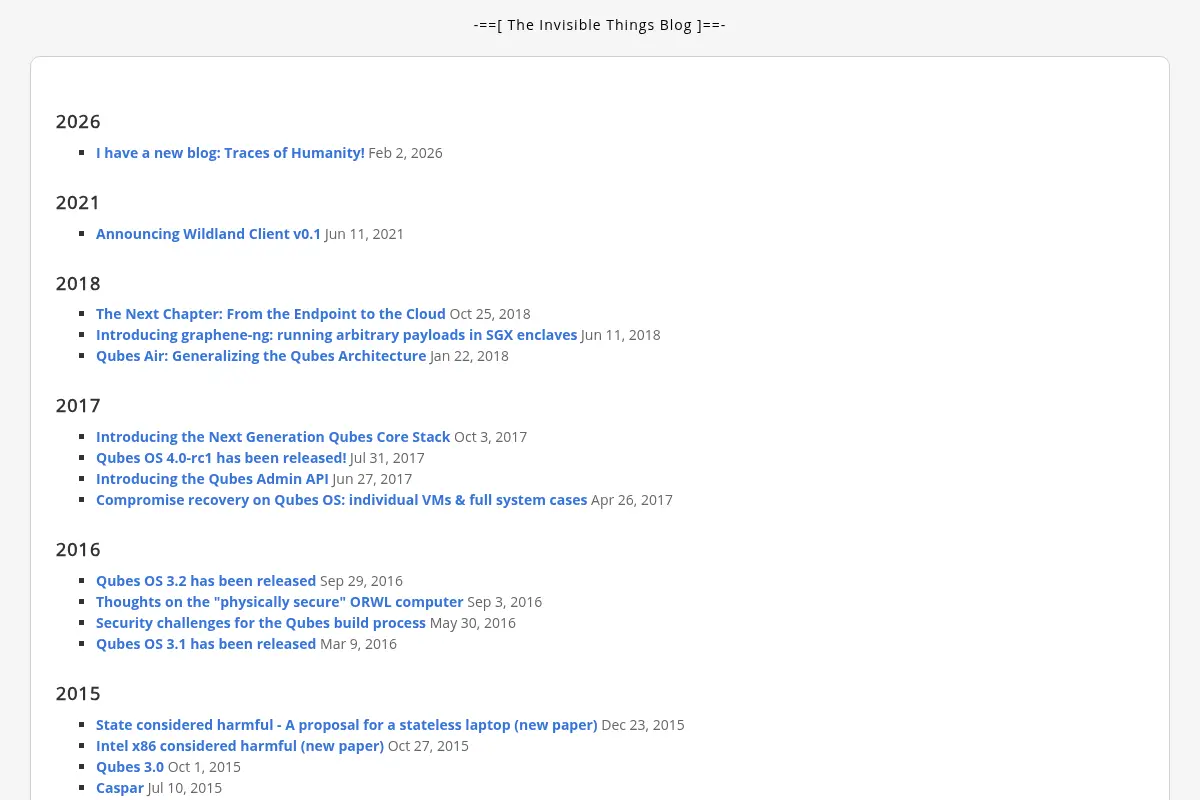This screenshot has height=800, width=1200.
Task: Open Announcing Wildland Client v0.1 post
Action: click(208, 234)
